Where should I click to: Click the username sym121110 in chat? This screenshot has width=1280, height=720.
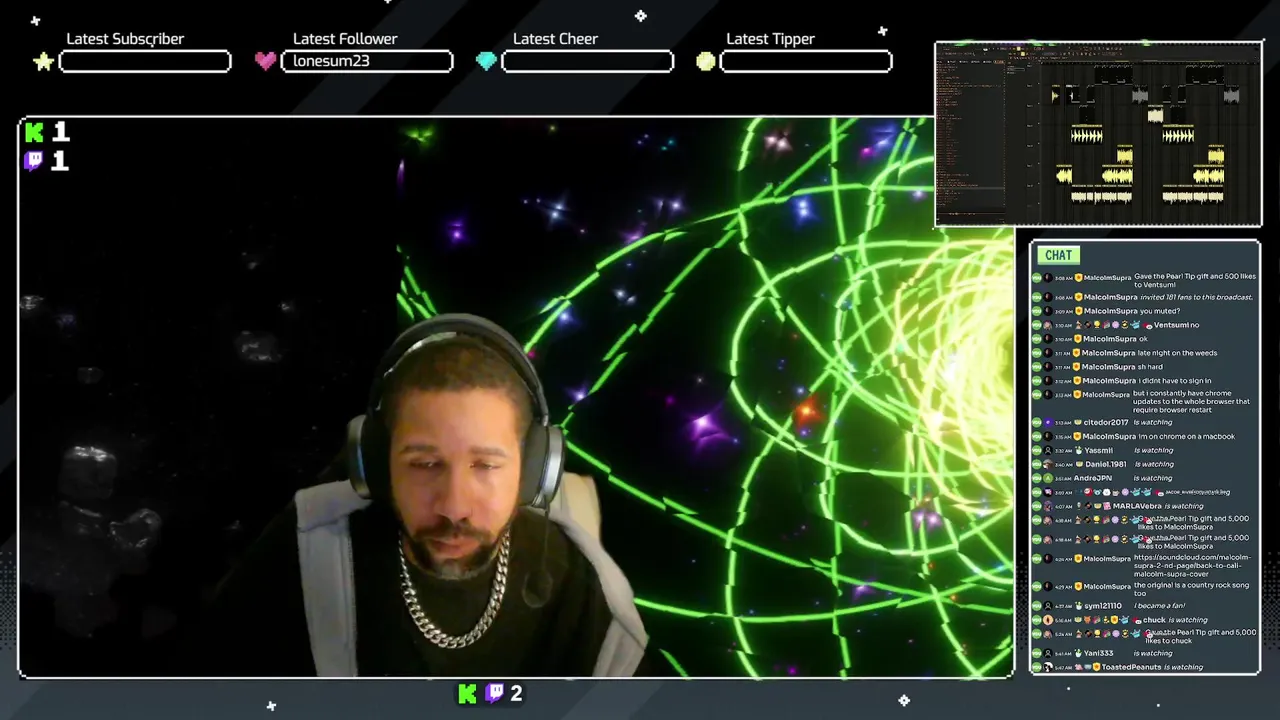tap(1103, 606)
